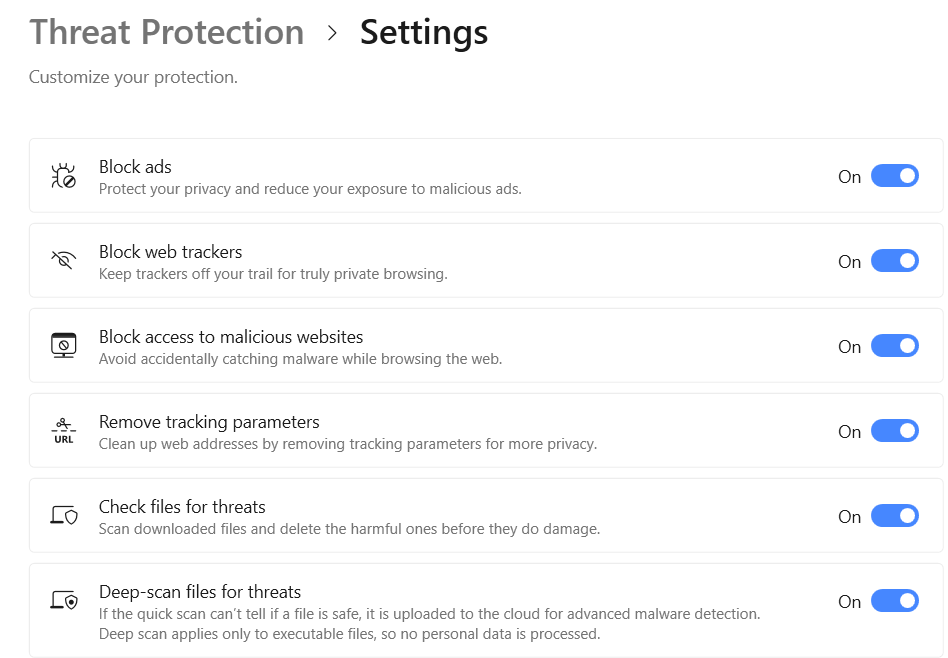Select the Settings breadcrumb title
Image resolution: width=948 pixels, height=658 pixels.
tap(424, 33)
